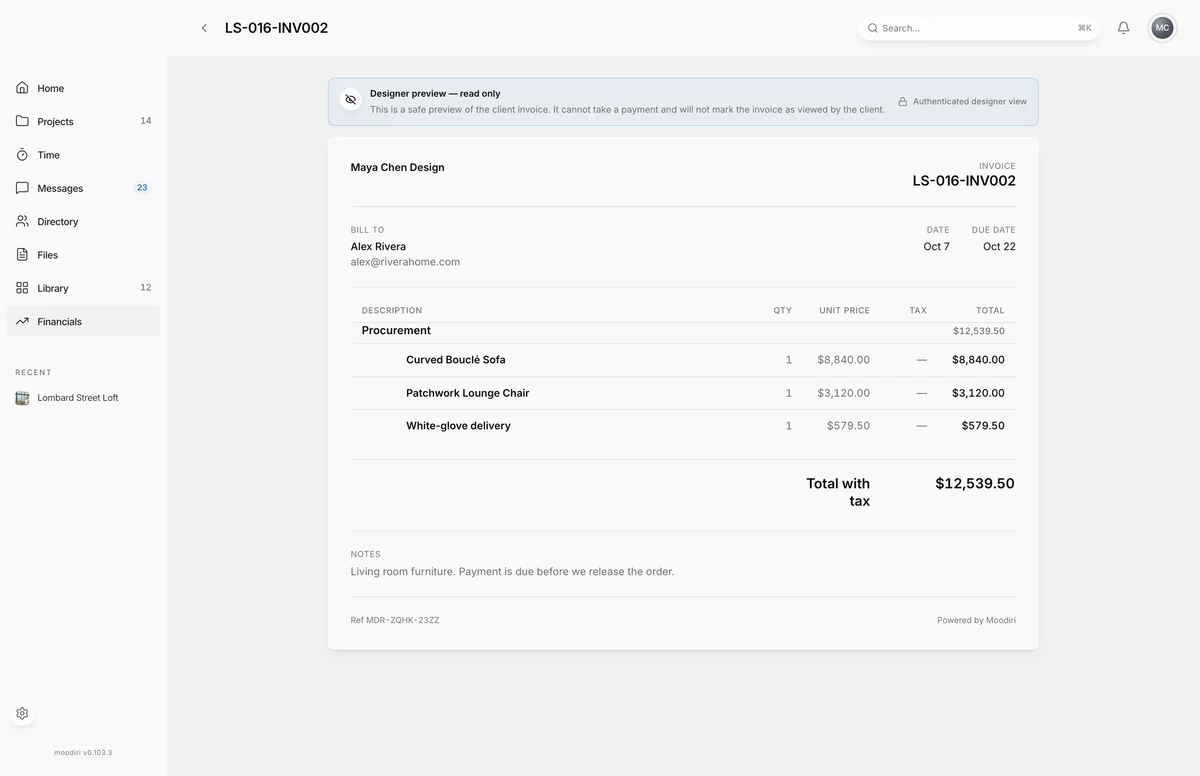
Task: Click the moodiri v0.103.3 version label
Action: pyautogui.click(x=83, y=752)
